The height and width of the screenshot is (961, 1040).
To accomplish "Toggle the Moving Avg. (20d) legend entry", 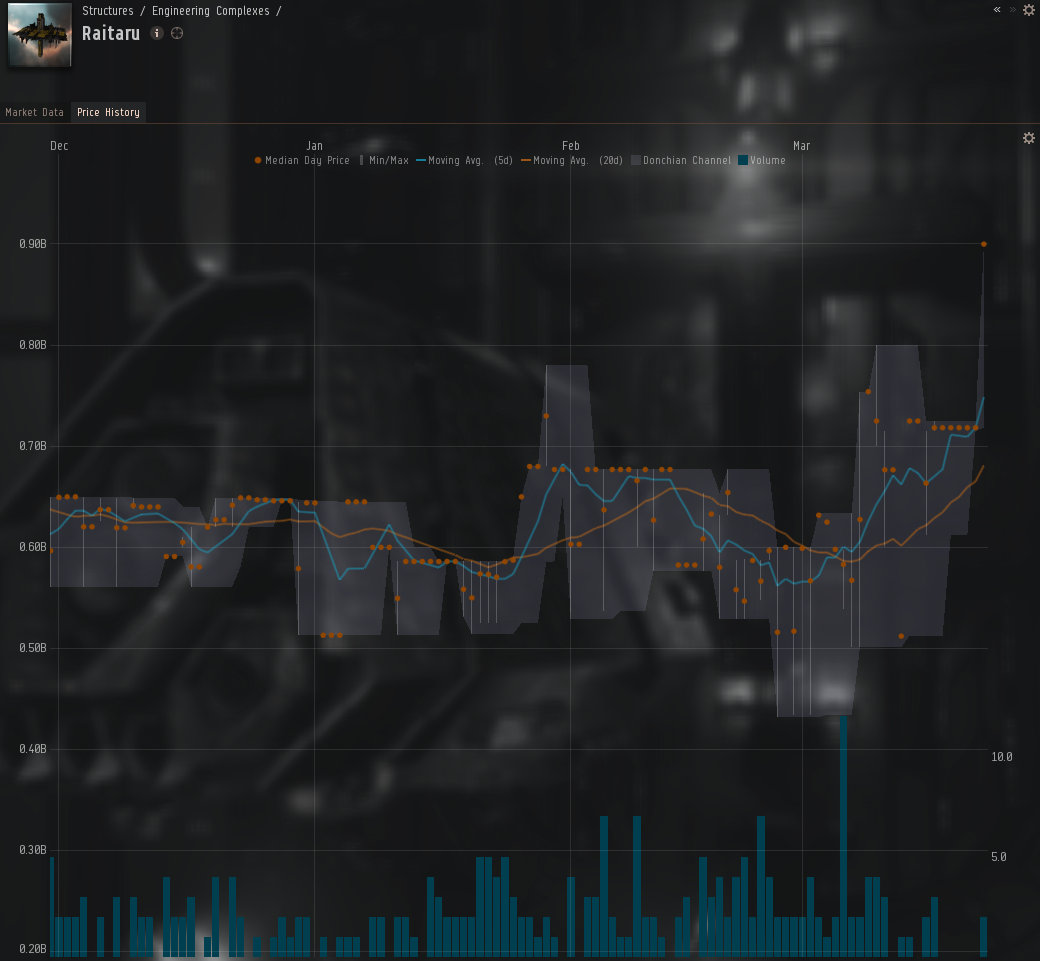I will click(x=572, y=160).
